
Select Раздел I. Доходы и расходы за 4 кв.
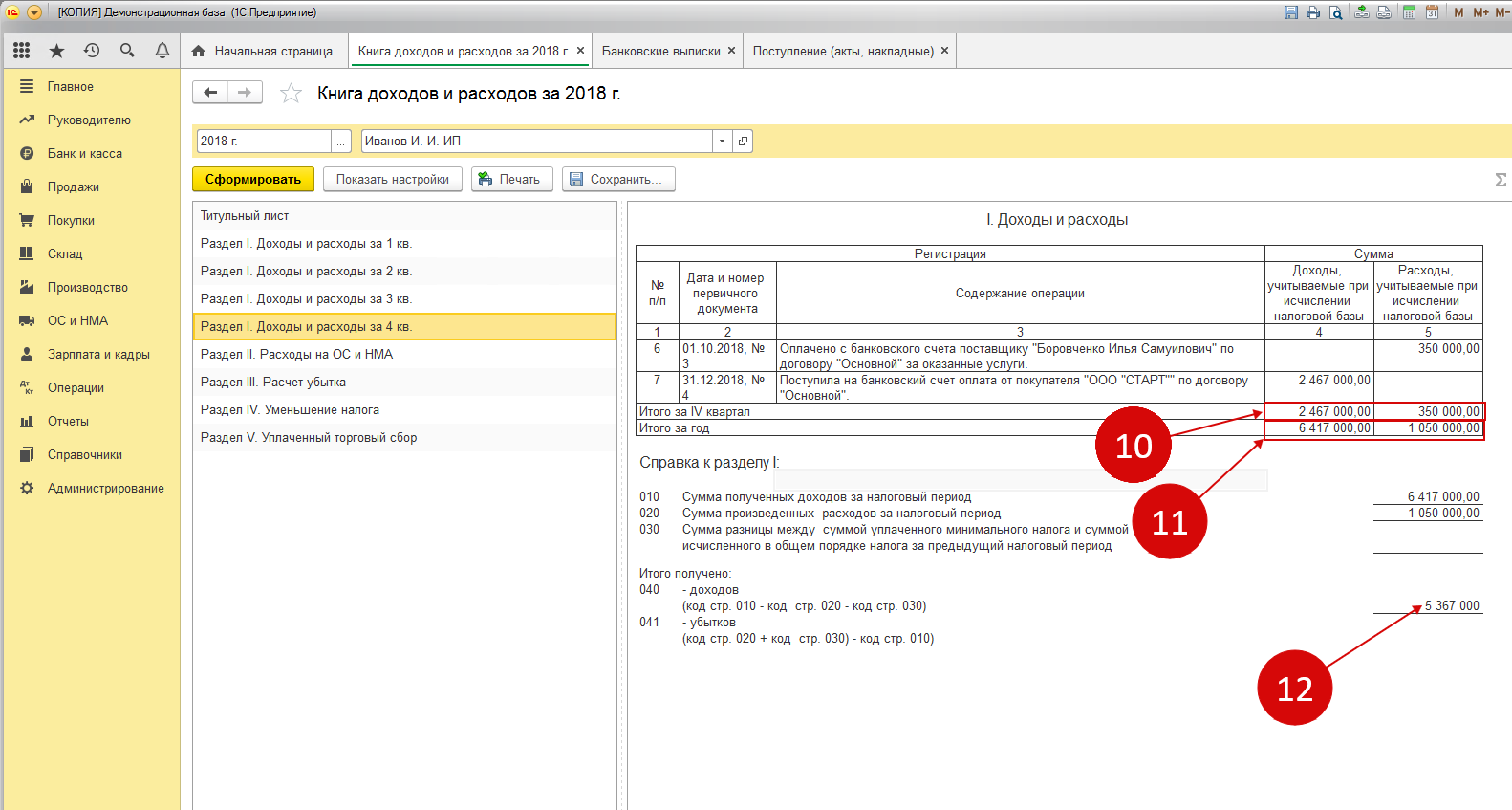click(x=404, y=327)
